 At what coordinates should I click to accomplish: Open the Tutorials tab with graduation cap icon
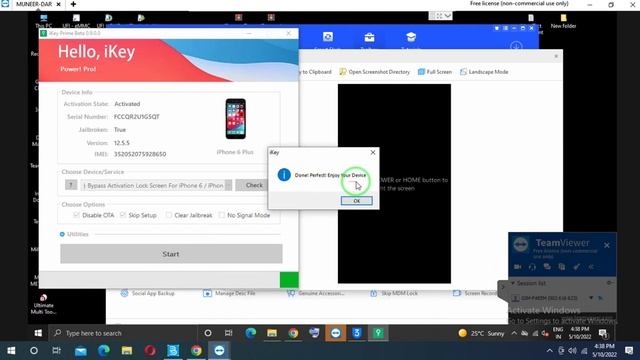click(x=411, y=40)
